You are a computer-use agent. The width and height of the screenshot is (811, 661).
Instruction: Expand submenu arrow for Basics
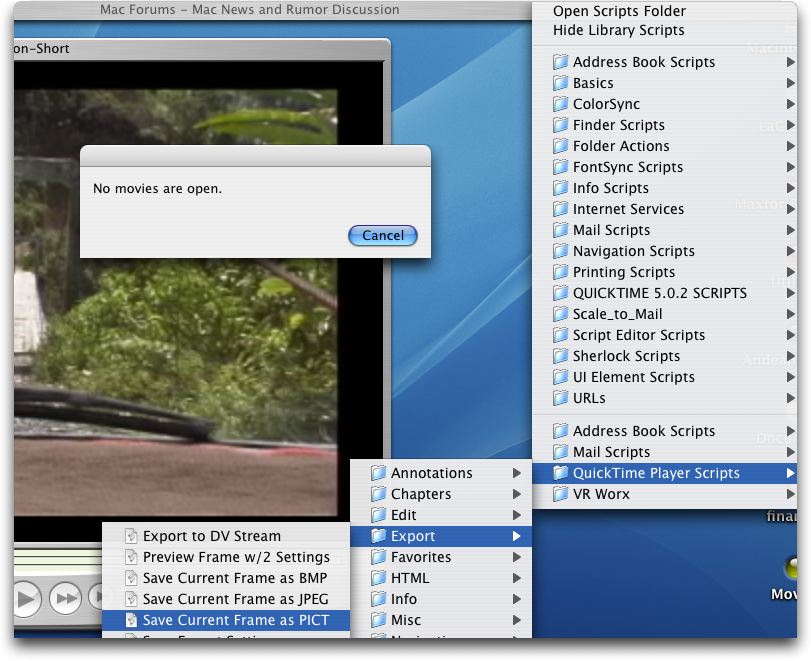pos(790,83)
